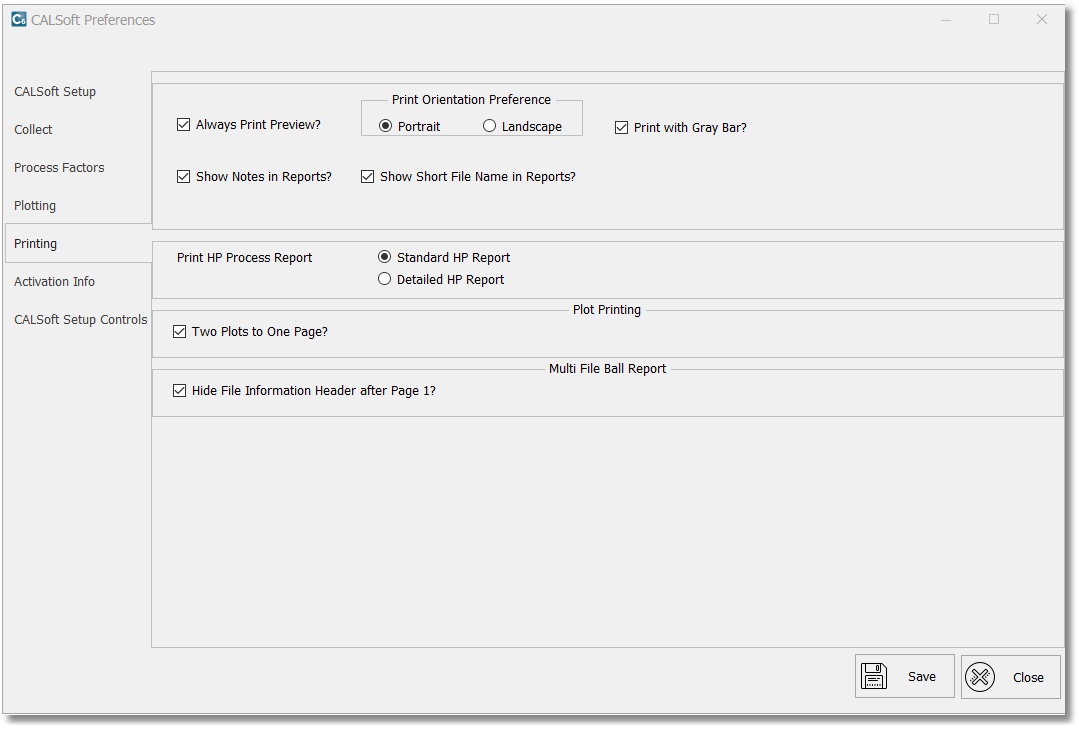Minimize the CALSoft Preferences window
This screenshot has width=1079, height=729.
click(x=946, y=20)
